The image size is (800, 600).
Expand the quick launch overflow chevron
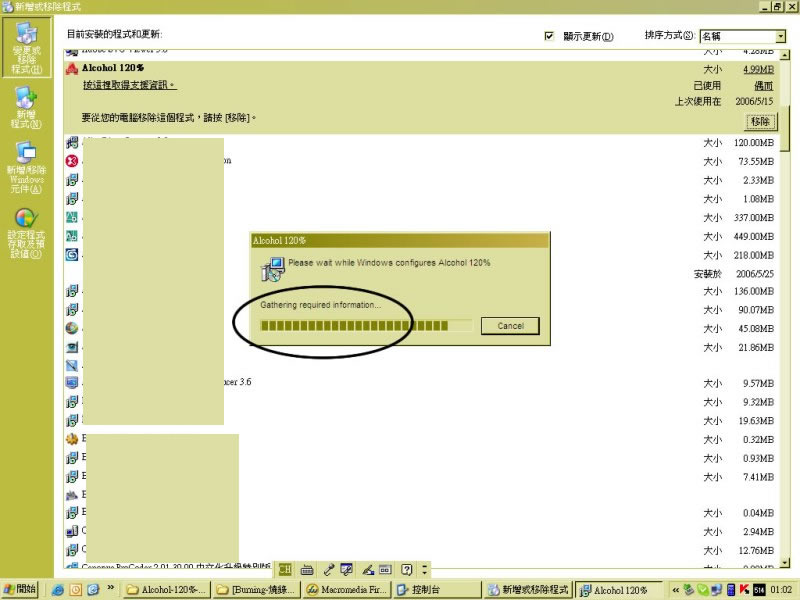tap(110, 588)
